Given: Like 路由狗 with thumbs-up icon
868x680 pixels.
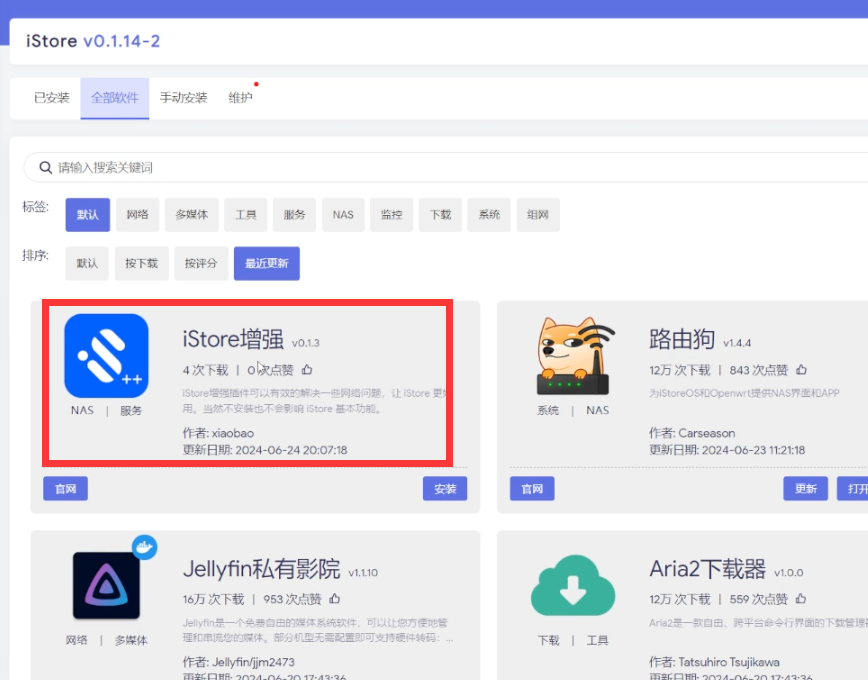Looking at the screenshot, I should click(801, 369).
